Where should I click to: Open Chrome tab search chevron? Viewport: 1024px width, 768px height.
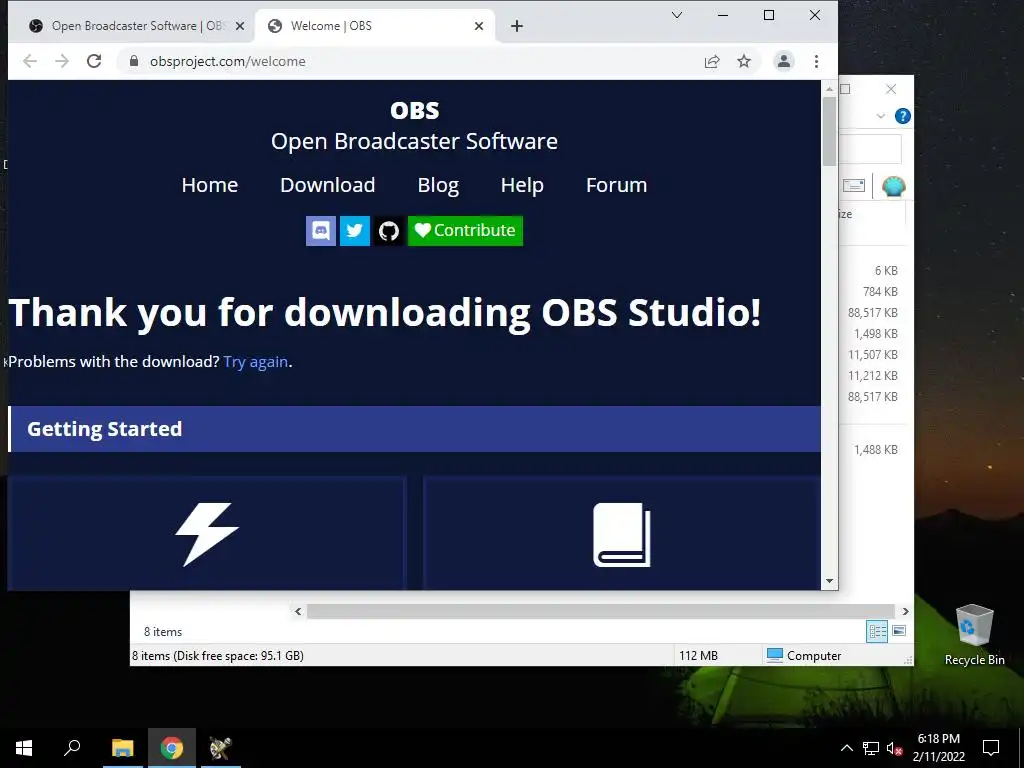(x=677, y=15)
